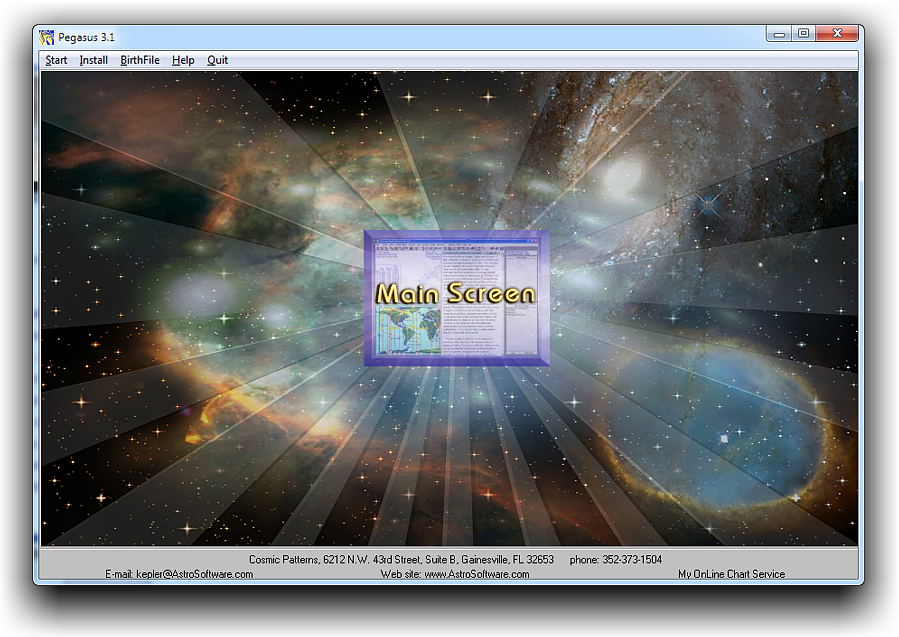The width and height of the screenshot is (899, 637).
Task: Click the bright galaxy core in the background
Action: tap(622, 176)
